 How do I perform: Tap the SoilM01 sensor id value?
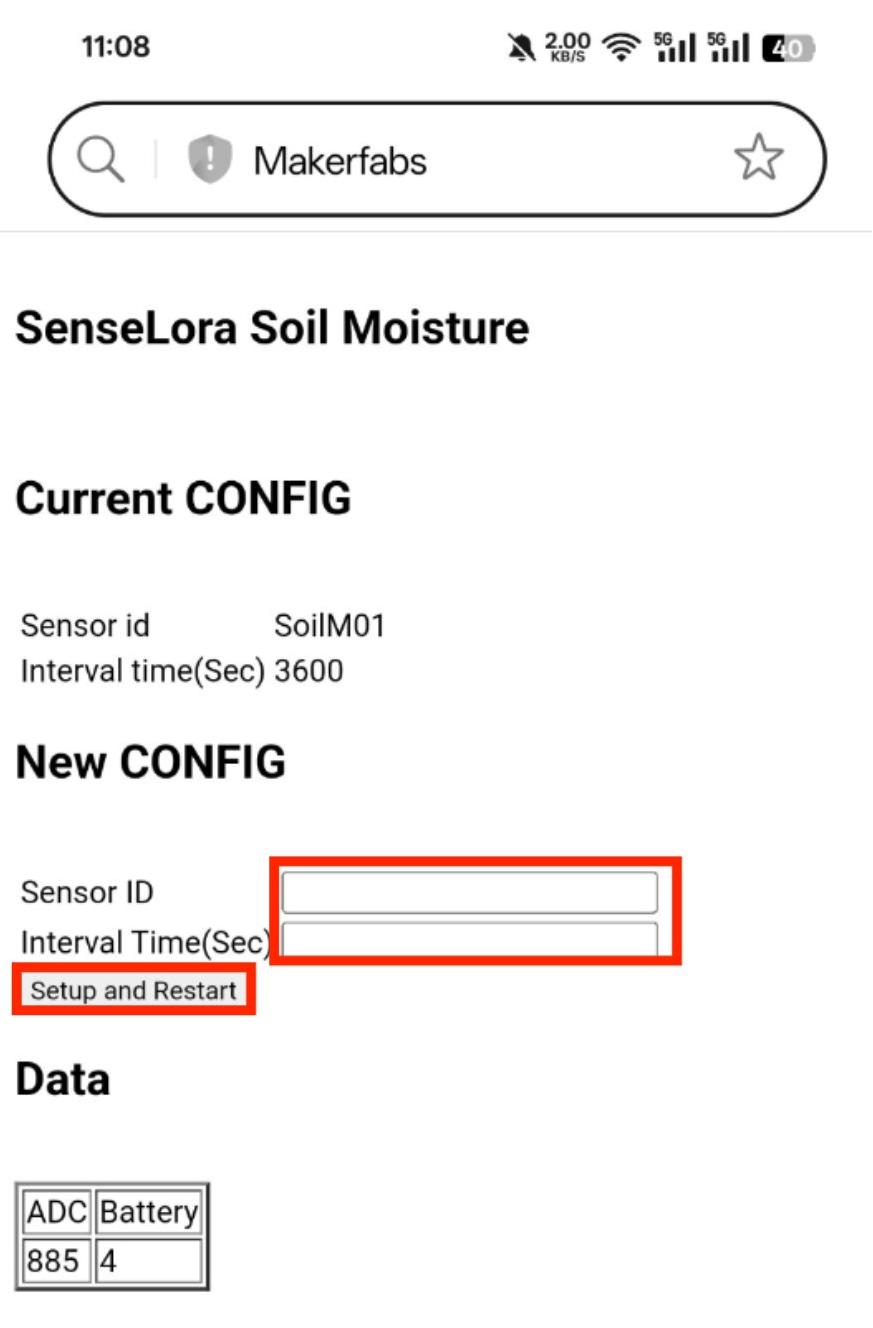[x=329, y=626]
